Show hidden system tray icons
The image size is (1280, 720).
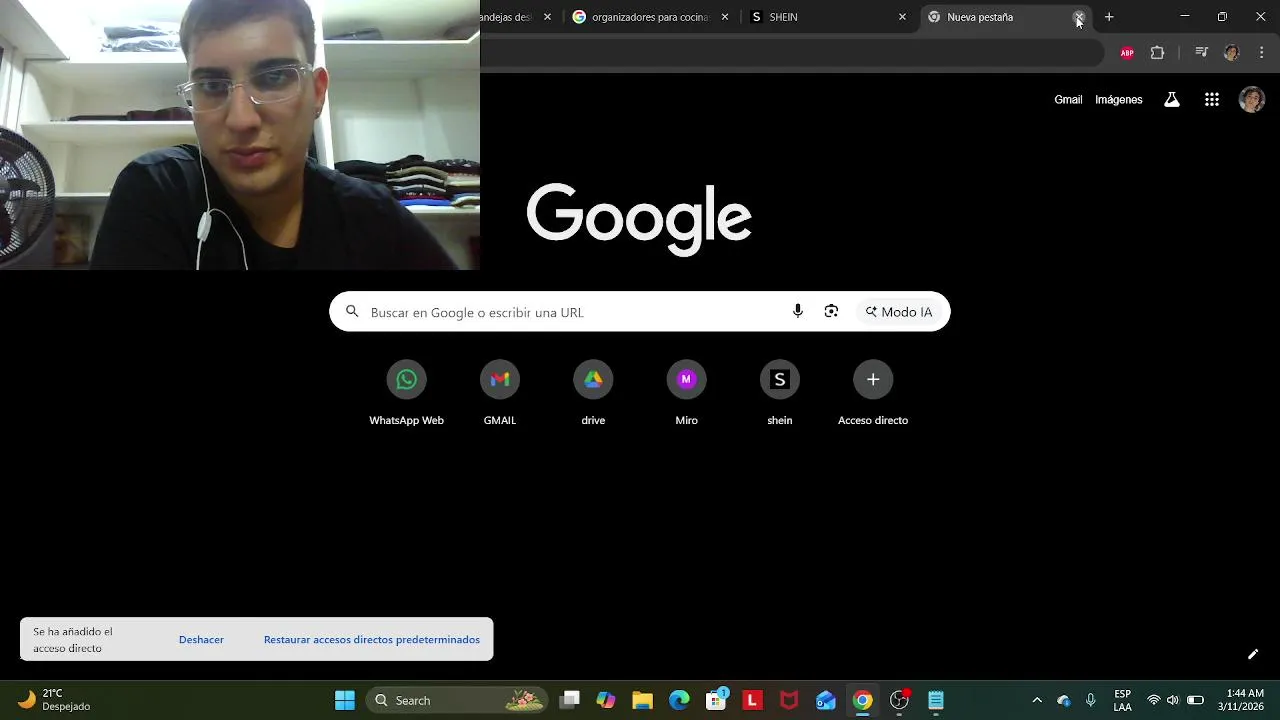point(1037,700)
